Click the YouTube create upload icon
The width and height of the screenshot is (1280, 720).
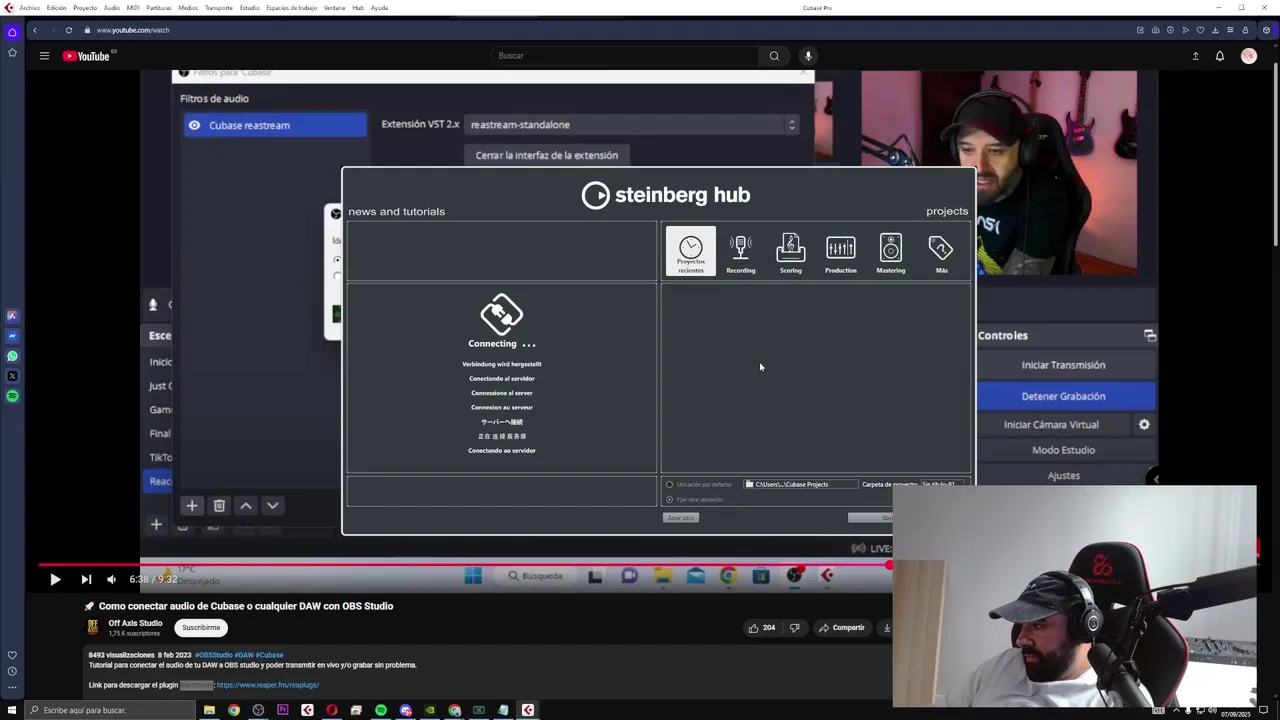(1195, 56)
